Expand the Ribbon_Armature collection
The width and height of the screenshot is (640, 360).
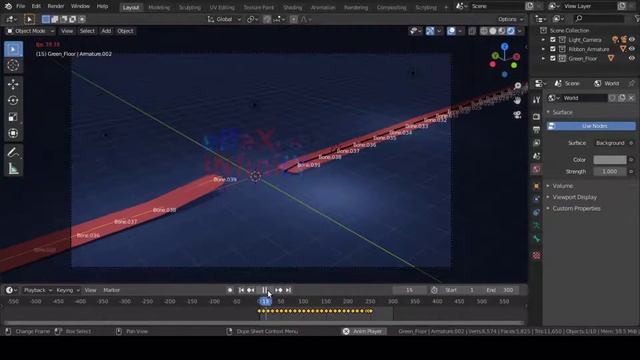(x=543, y=49)
